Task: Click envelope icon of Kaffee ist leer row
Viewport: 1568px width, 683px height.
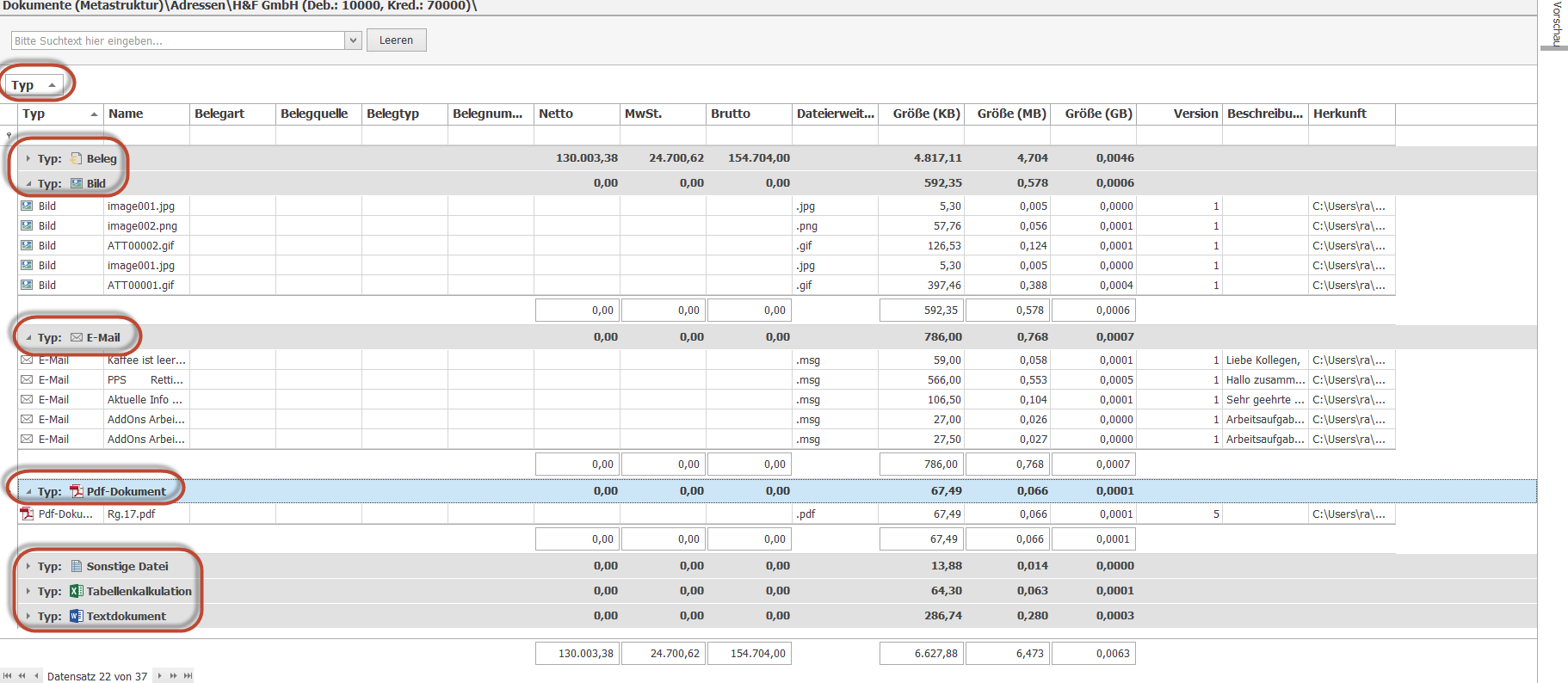Action: pyautogui.click(x=27, y=360)
